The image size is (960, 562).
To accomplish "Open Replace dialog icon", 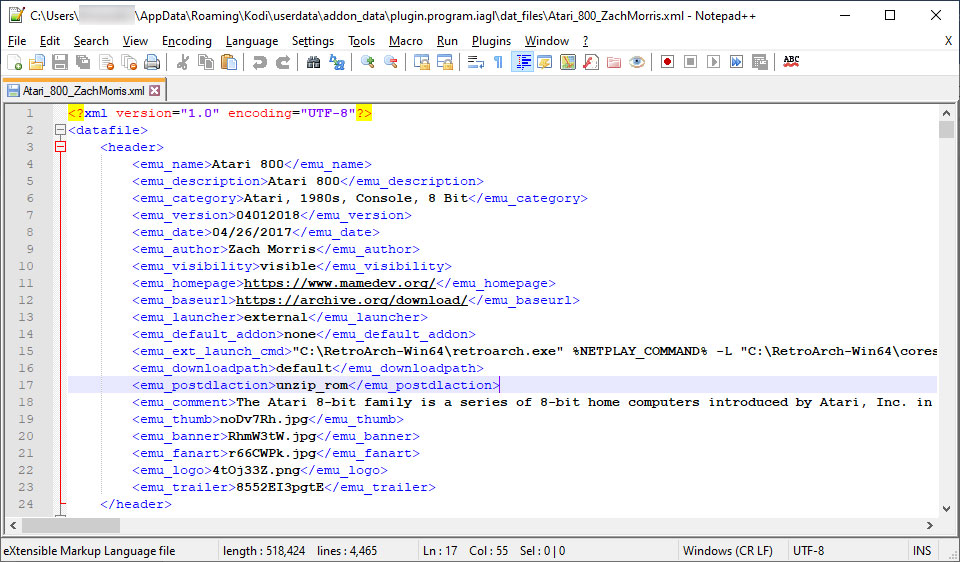I will tap(337, 62).
